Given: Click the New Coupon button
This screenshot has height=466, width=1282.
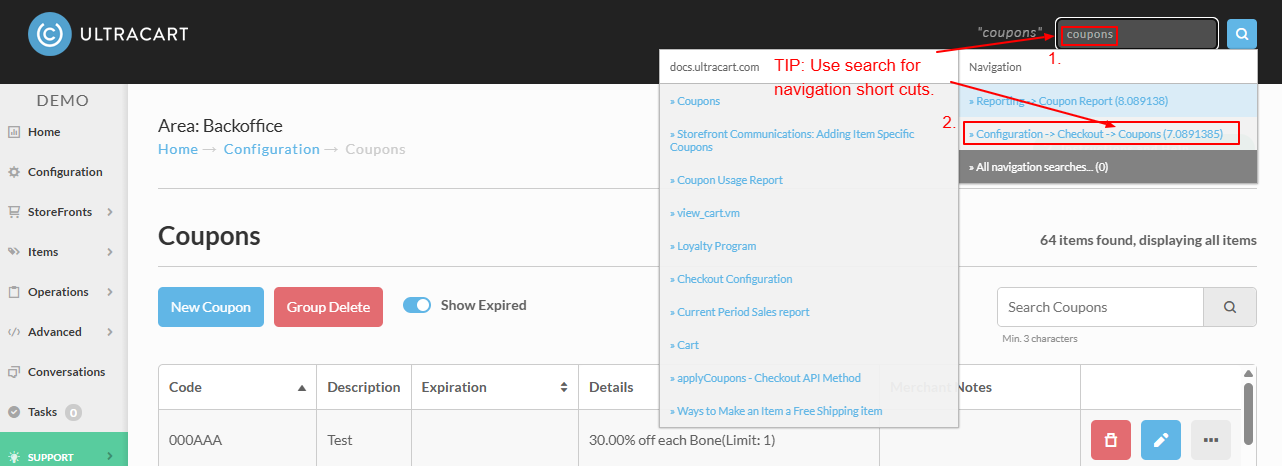Looking at the screenshot, I should (x=211, y=307).
